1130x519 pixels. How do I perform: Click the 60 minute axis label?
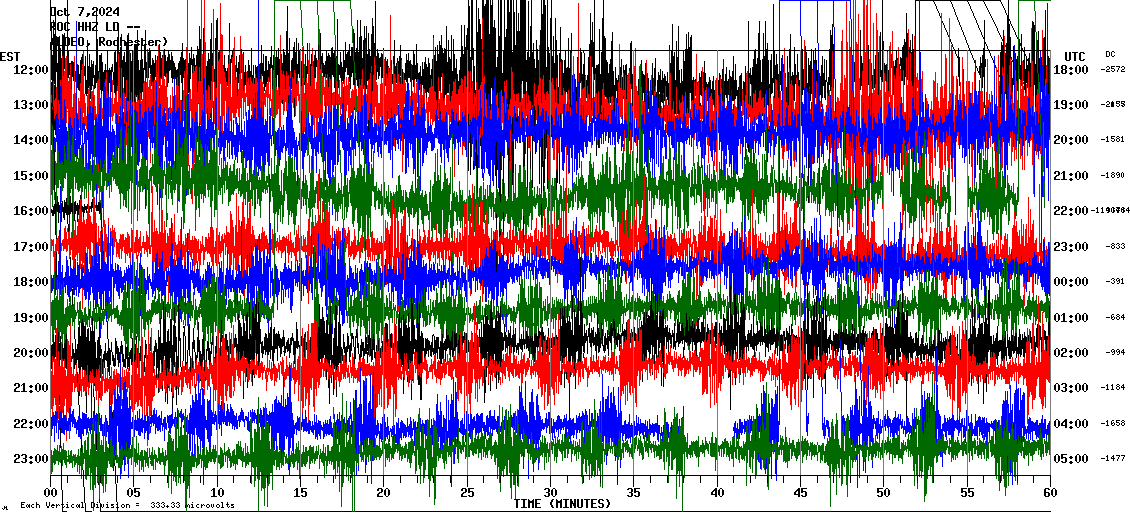1050,492
